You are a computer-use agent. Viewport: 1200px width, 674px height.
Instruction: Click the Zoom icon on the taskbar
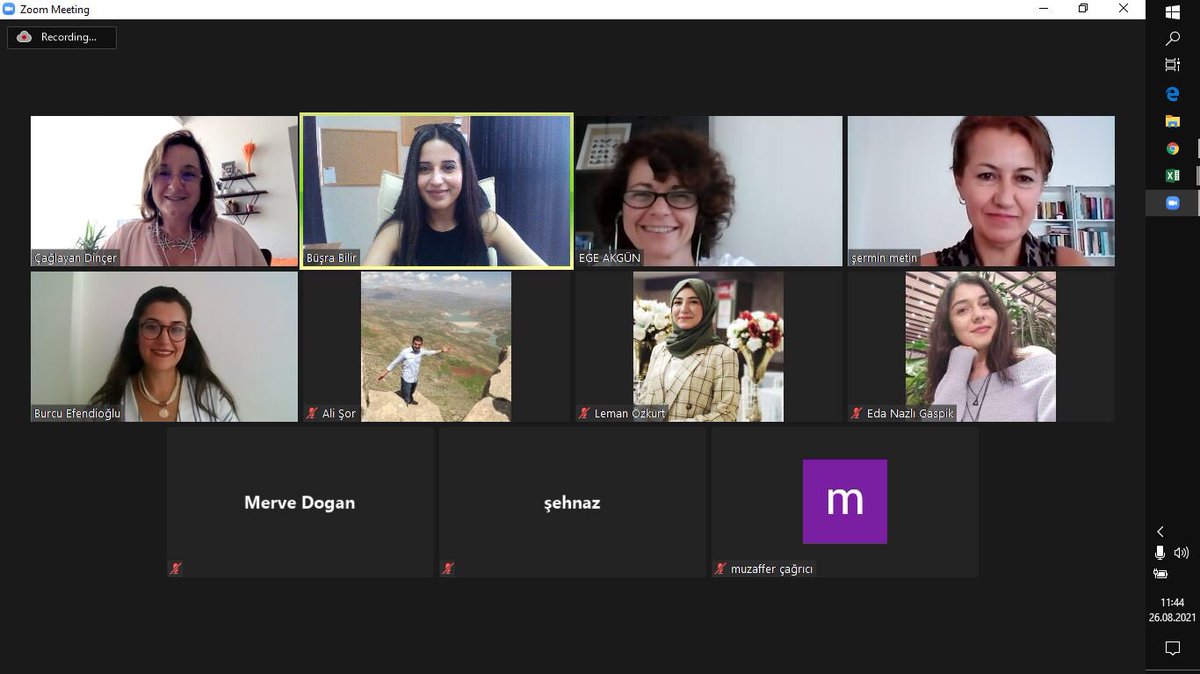(1172, 202)
